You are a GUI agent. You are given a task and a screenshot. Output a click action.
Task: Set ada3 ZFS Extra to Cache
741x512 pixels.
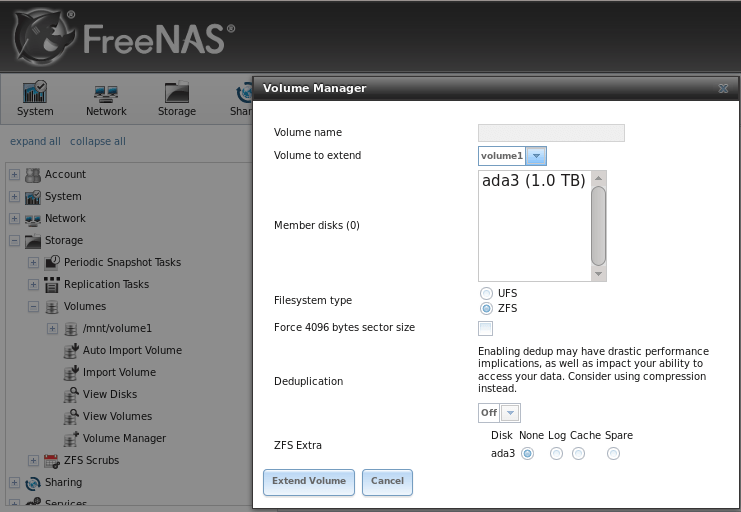point(578,454)
